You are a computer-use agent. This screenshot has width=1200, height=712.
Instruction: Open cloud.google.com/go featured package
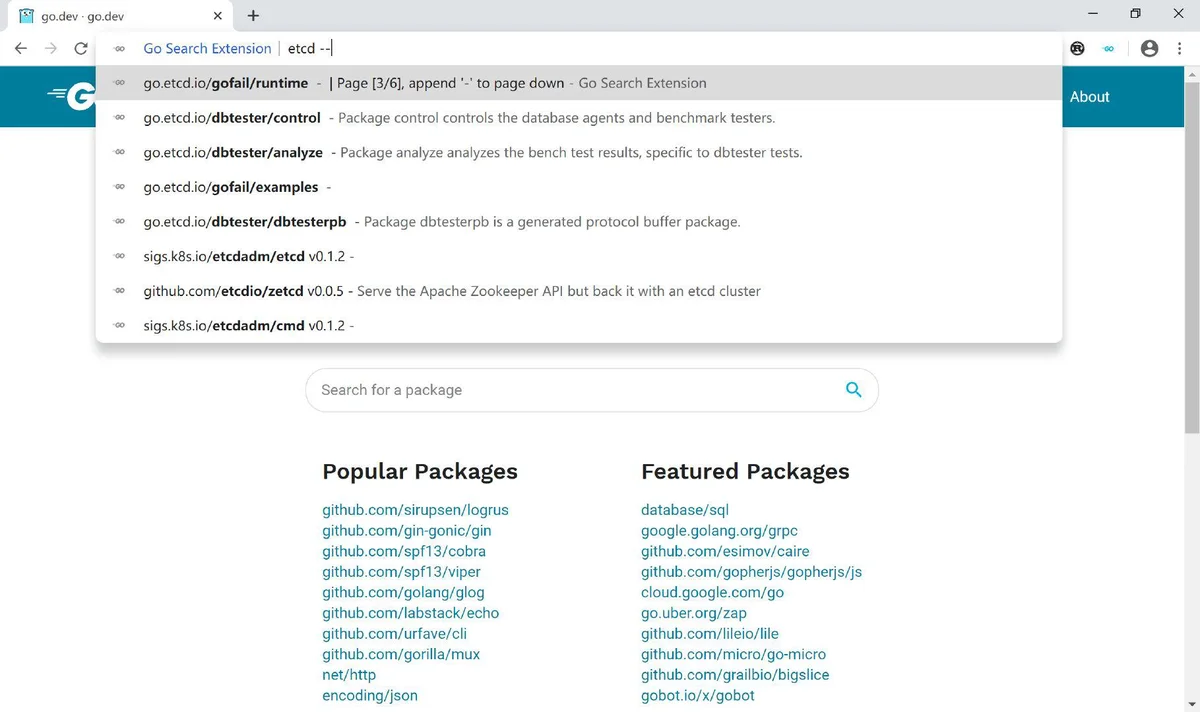click(x=712, y=592)
